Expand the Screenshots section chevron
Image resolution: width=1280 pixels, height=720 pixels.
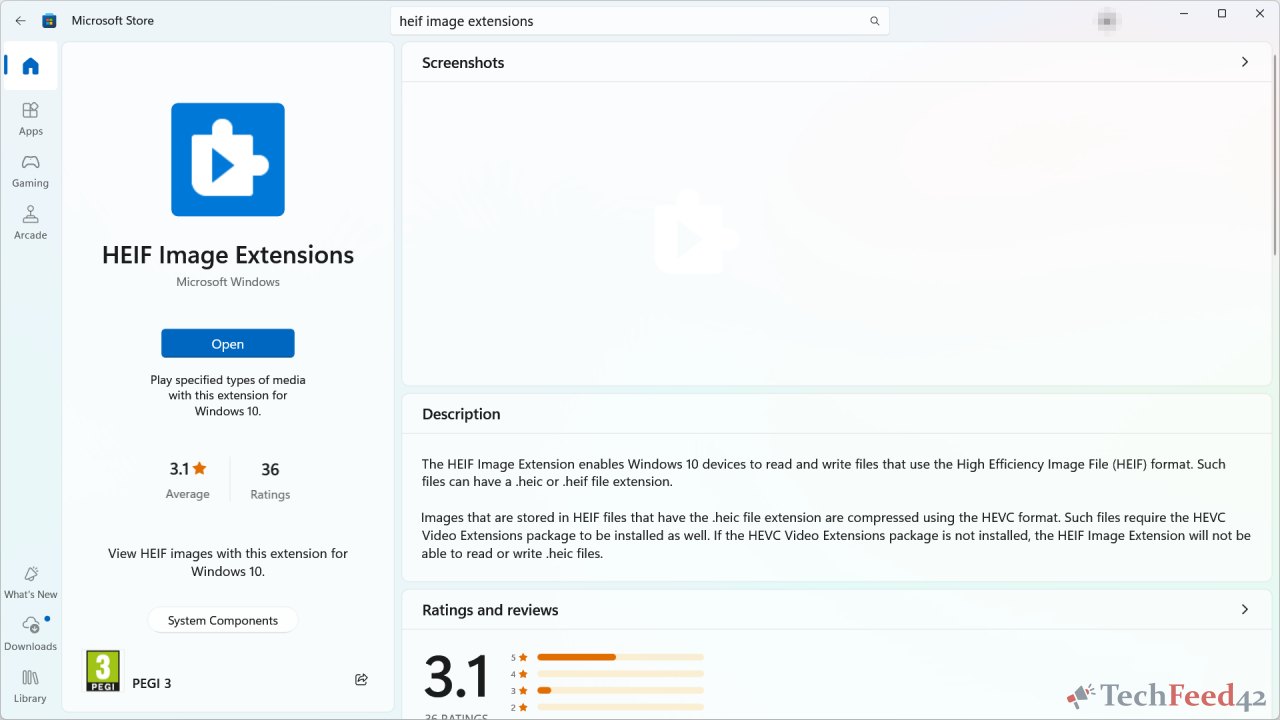click(x=1245, y=62)
